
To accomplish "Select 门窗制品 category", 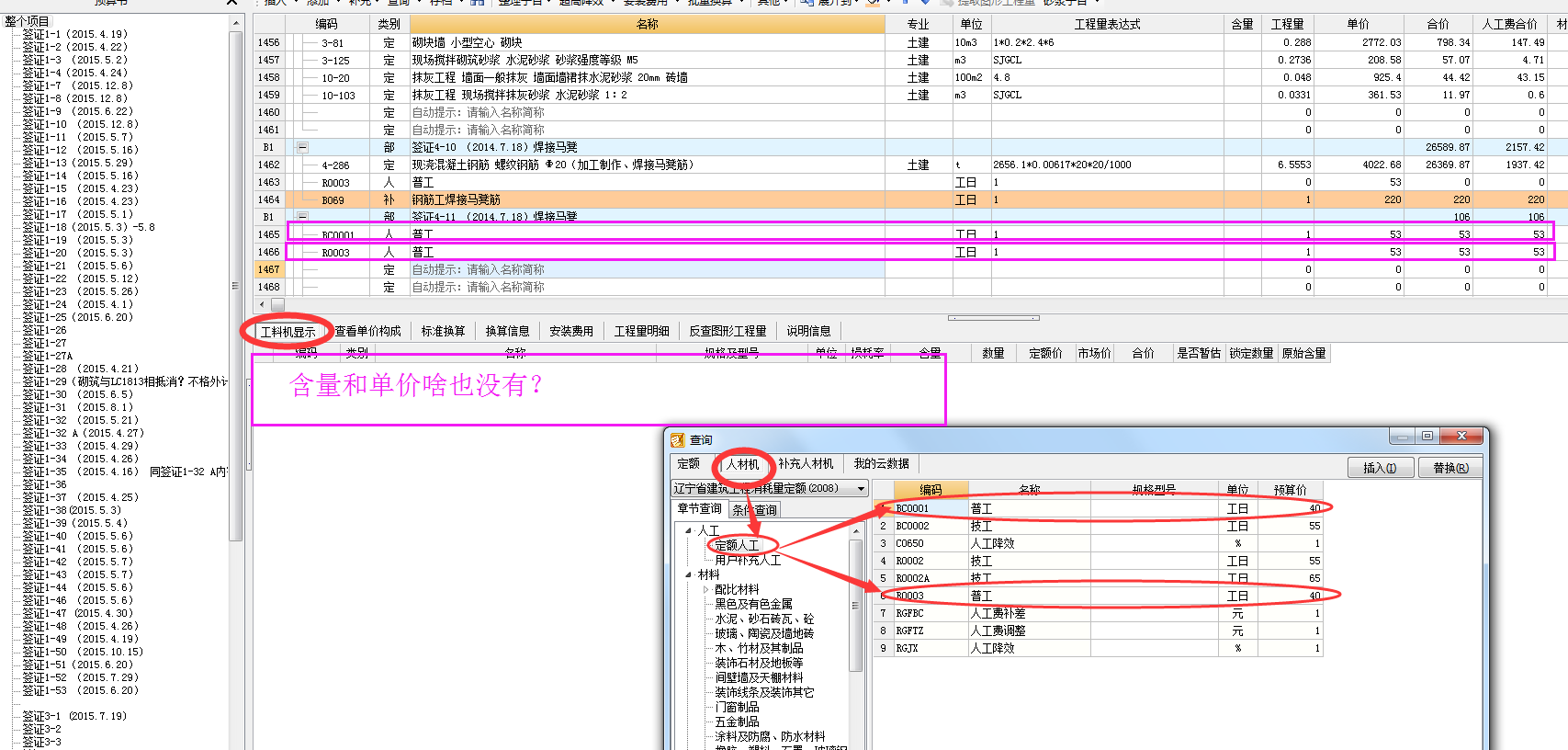I will tap(737, 707).
